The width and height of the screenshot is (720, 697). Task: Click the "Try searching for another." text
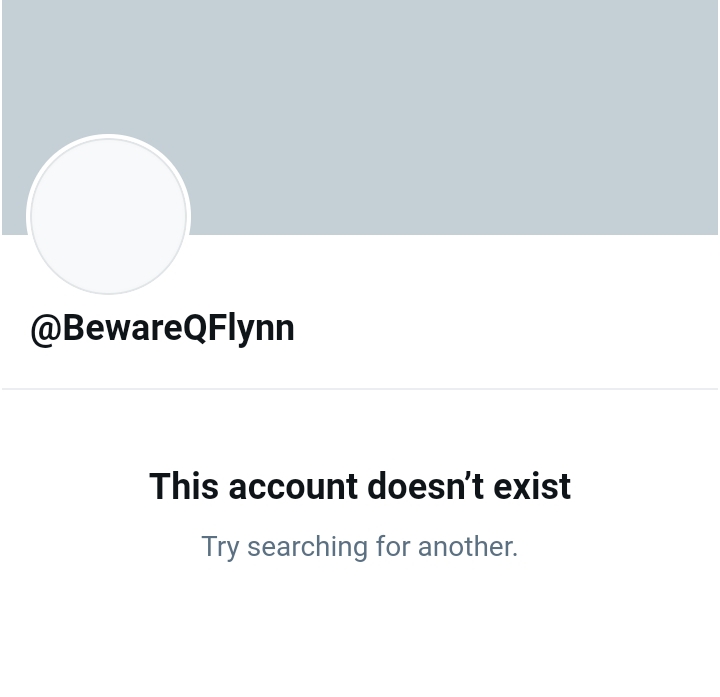click(x=360, y=547)
